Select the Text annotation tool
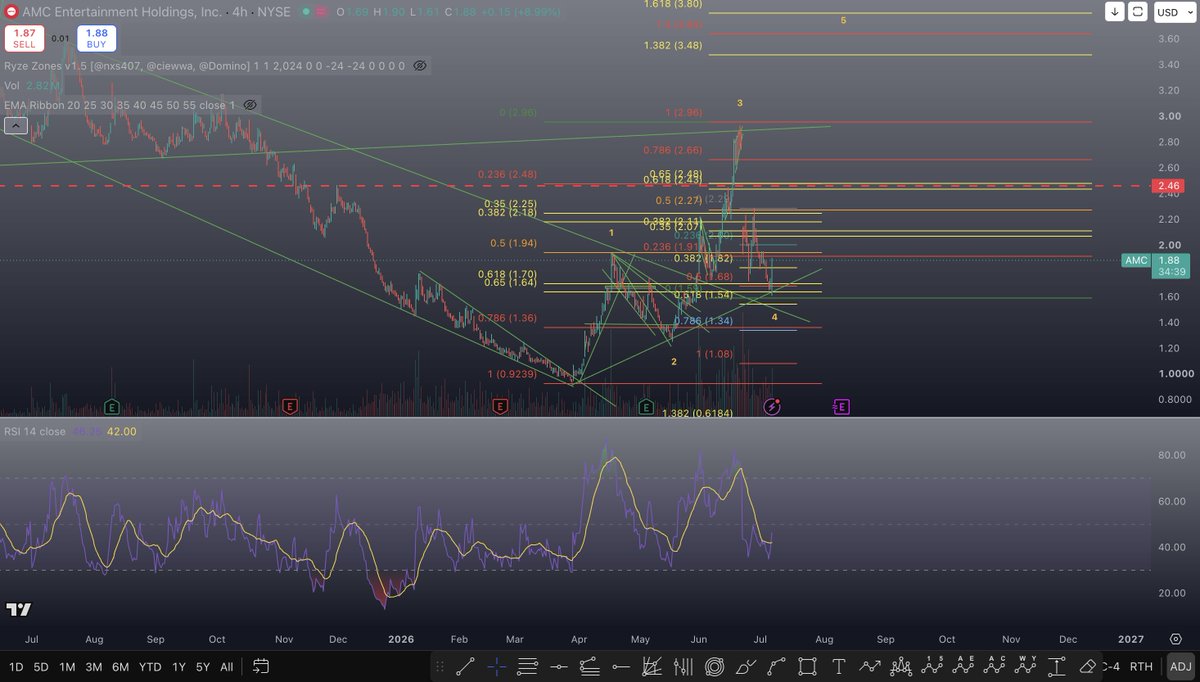1200x682 pixels. coord(839,666)
